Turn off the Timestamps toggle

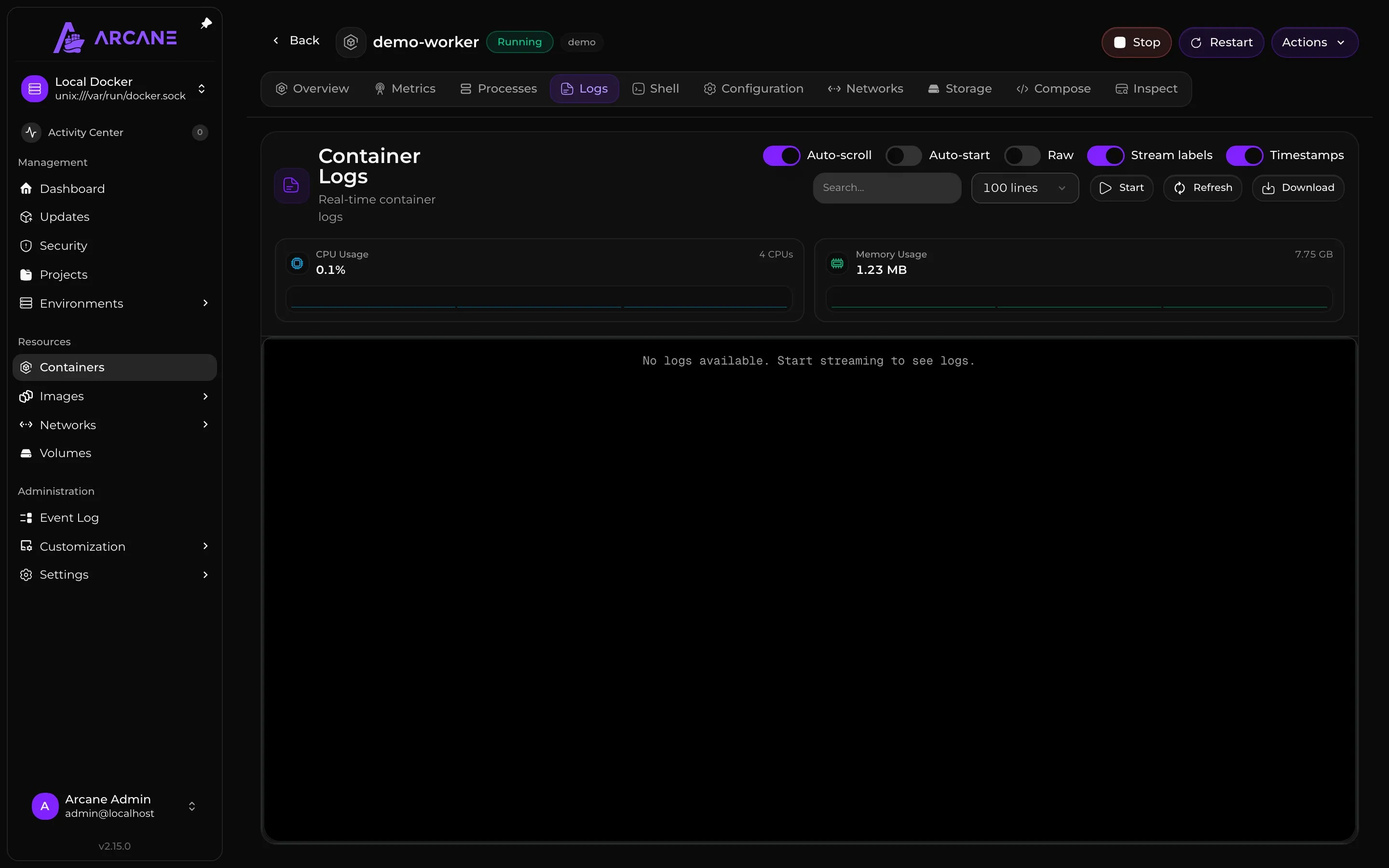tap(1244, 156)
